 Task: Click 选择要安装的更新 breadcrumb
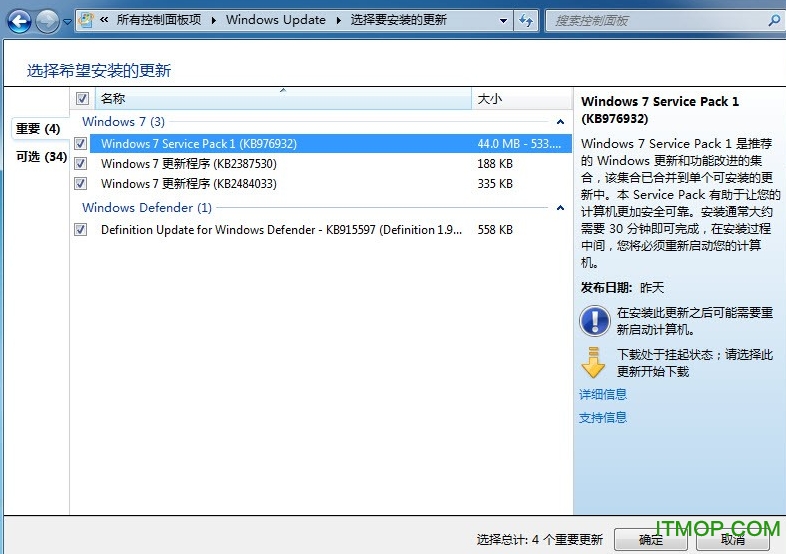[x=399, y=20]
